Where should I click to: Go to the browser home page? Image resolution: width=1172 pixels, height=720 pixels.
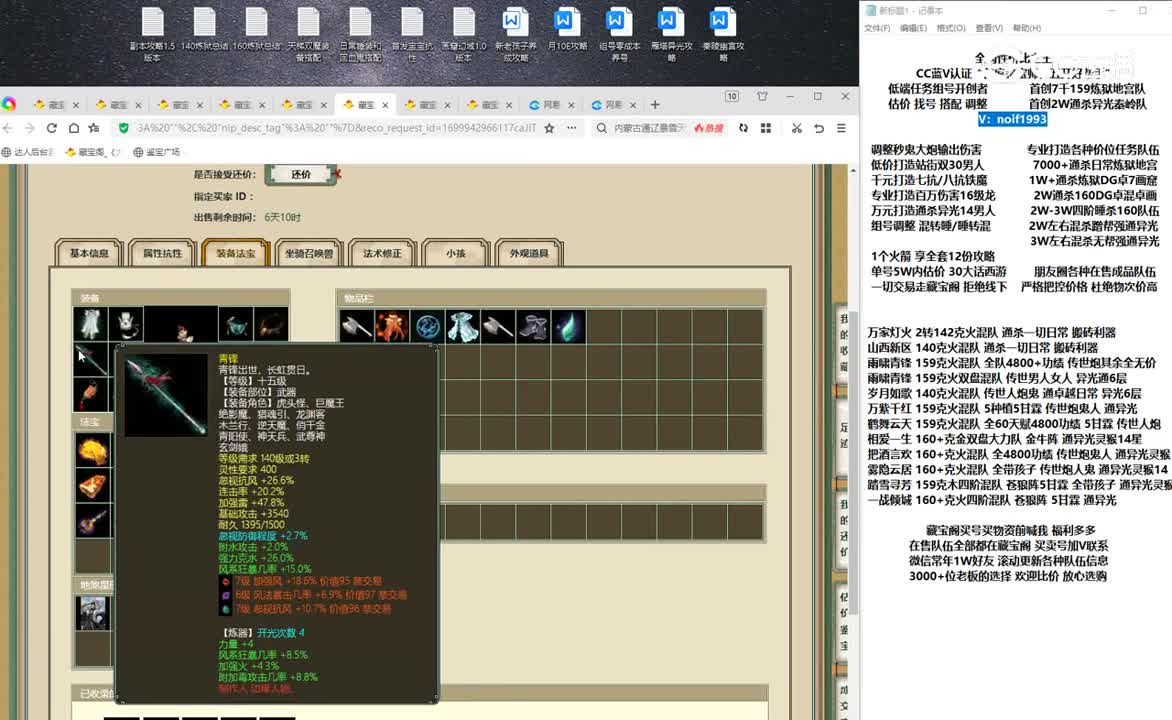pos(73,128)
